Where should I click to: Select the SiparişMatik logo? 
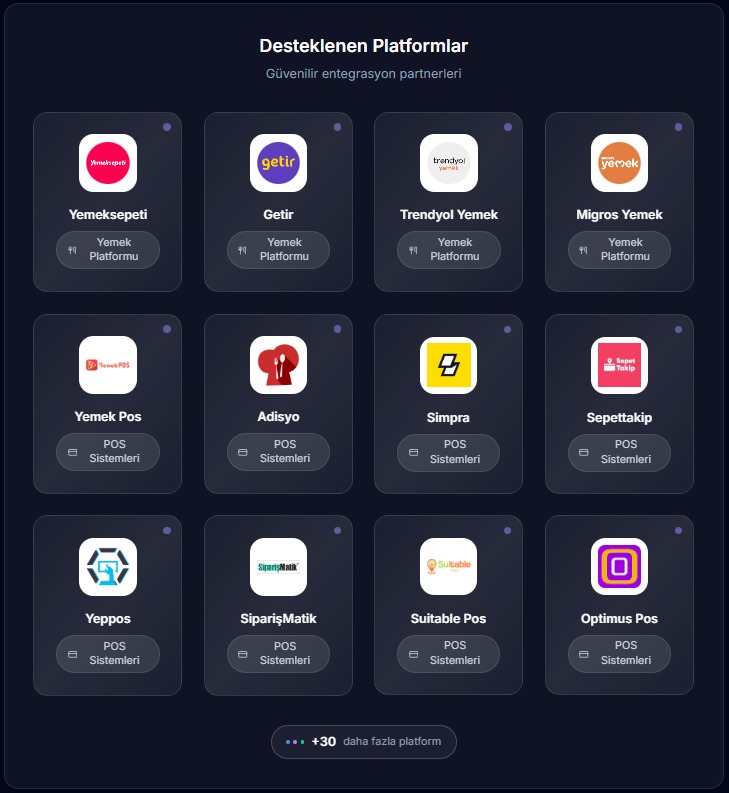click(x=278, y=567)
